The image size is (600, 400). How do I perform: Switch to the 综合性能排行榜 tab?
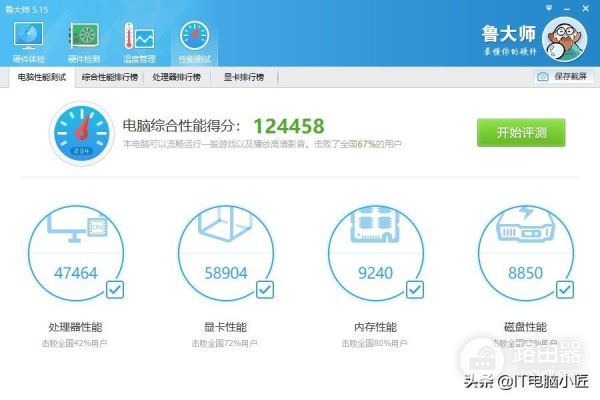tap(110, 77)
